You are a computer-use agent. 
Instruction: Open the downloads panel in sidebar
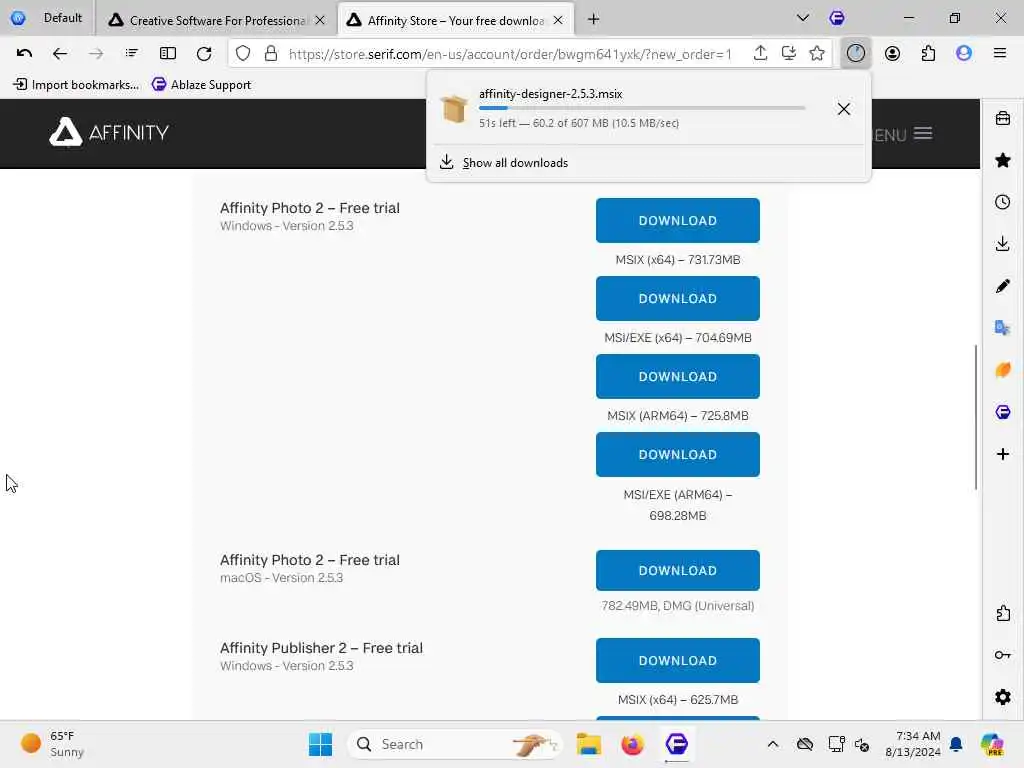point(1003,244)
